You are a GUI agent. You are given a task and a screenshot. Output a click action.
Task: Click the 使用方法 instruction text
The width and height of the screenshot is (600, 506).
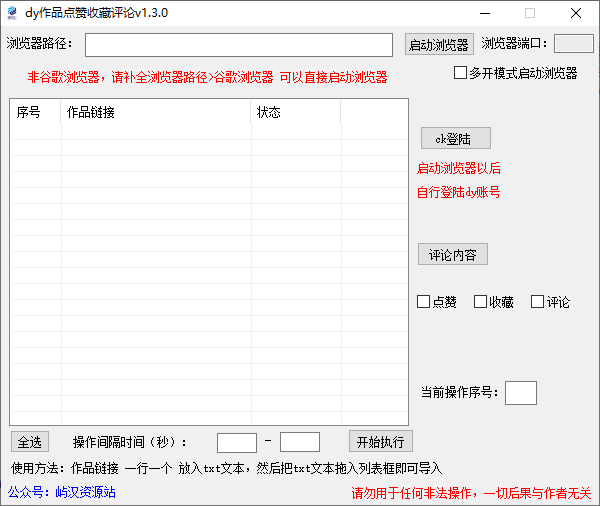click(227, 468)
